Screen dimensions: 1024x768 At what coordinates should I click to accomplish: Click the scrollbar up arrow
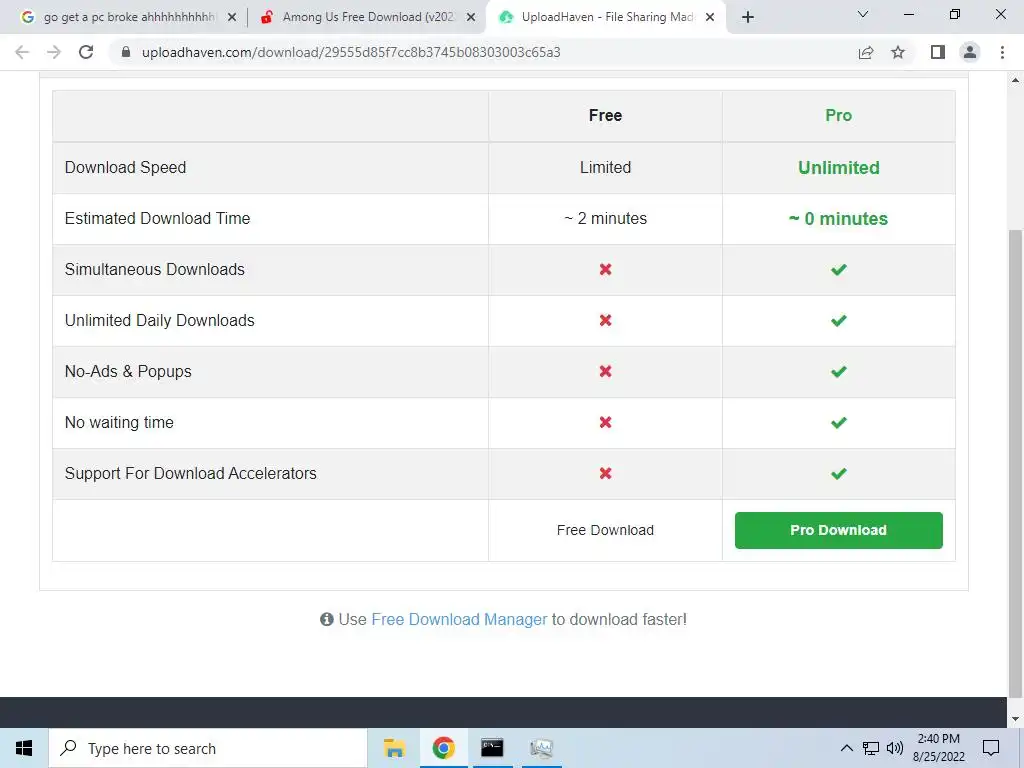(x=1015, y=80)
